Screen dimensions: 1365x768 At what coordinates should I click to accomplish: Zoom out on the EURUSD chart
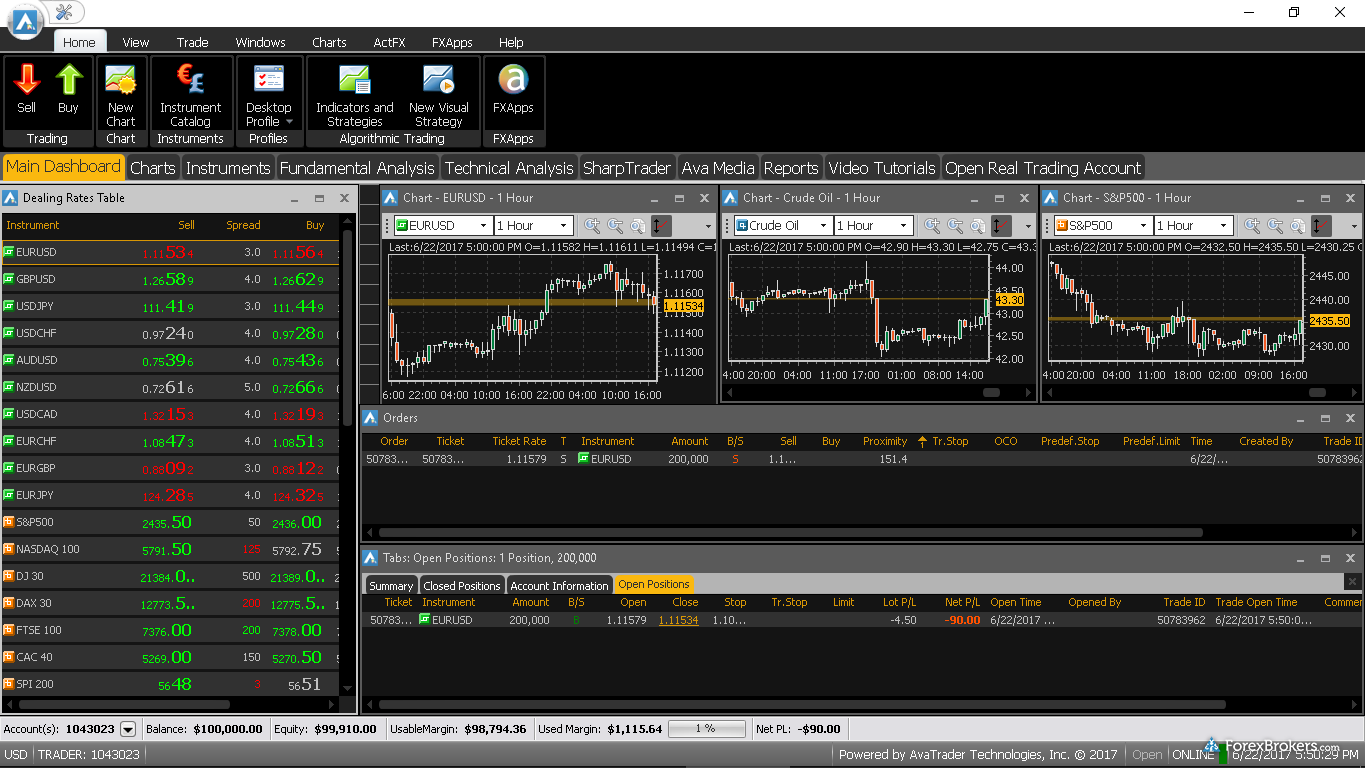click(x=615, y=226)
